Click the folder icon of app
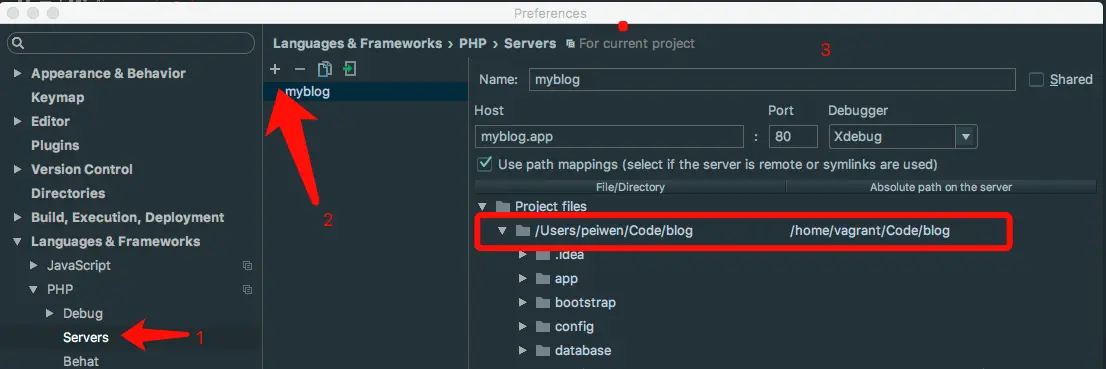 542,279
